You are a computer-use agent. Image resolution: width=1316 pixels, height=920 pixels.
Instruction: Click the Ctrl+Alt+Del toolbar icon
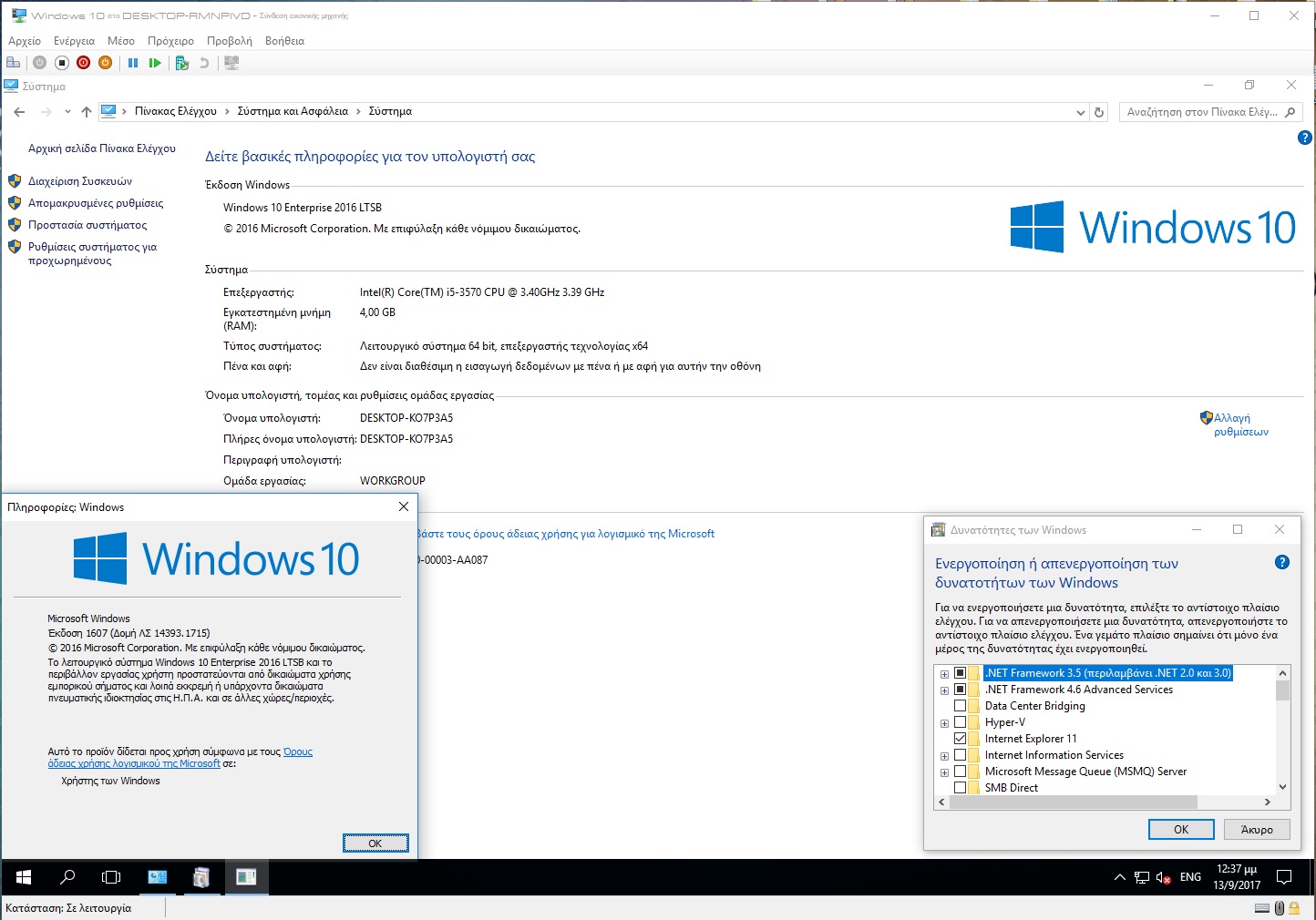(x=13, y=63)
